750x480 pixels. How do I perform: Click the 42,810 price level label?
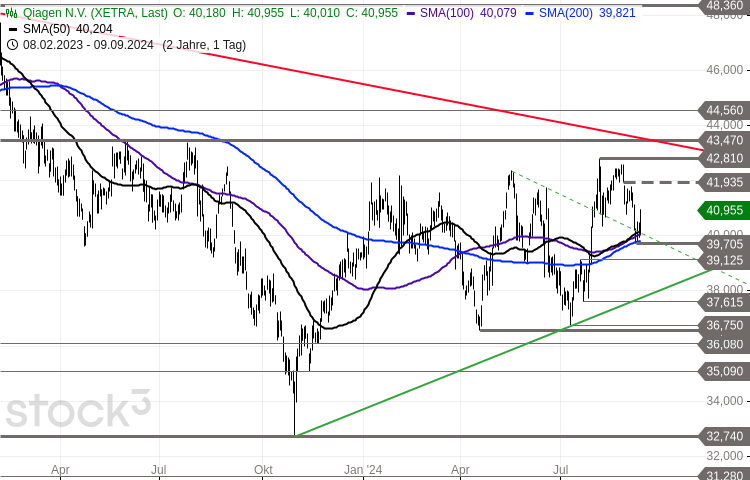(724, 158)
